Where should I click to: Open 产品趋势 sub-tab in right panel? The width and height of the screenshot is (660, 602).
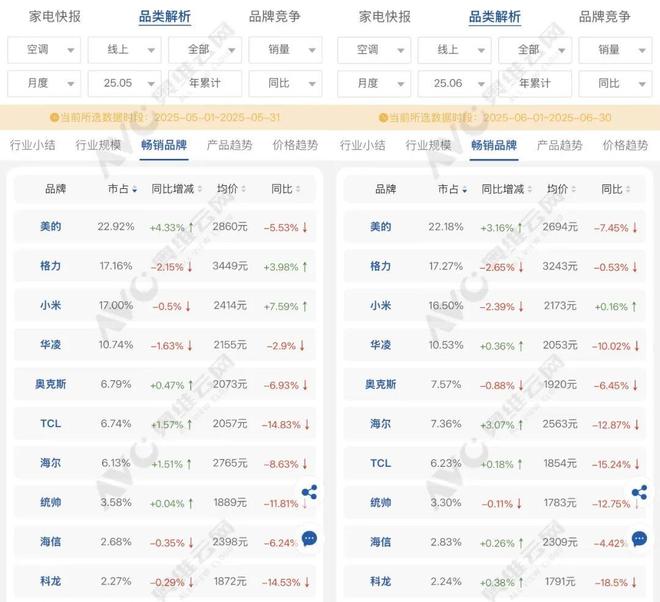[x=559, y=145]
